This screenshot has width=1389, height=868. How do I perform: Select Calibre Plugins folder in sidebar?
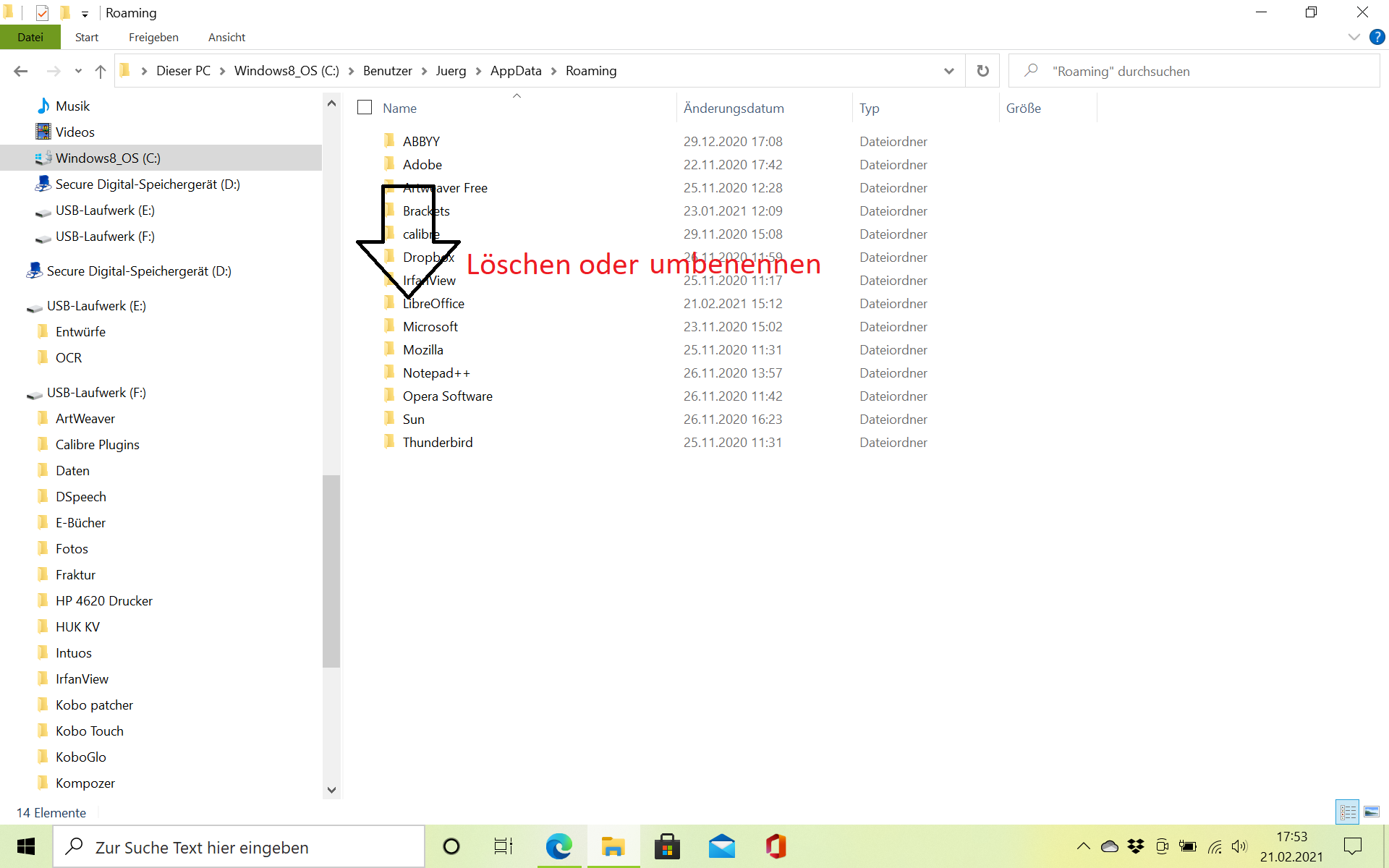pos(98,444)
